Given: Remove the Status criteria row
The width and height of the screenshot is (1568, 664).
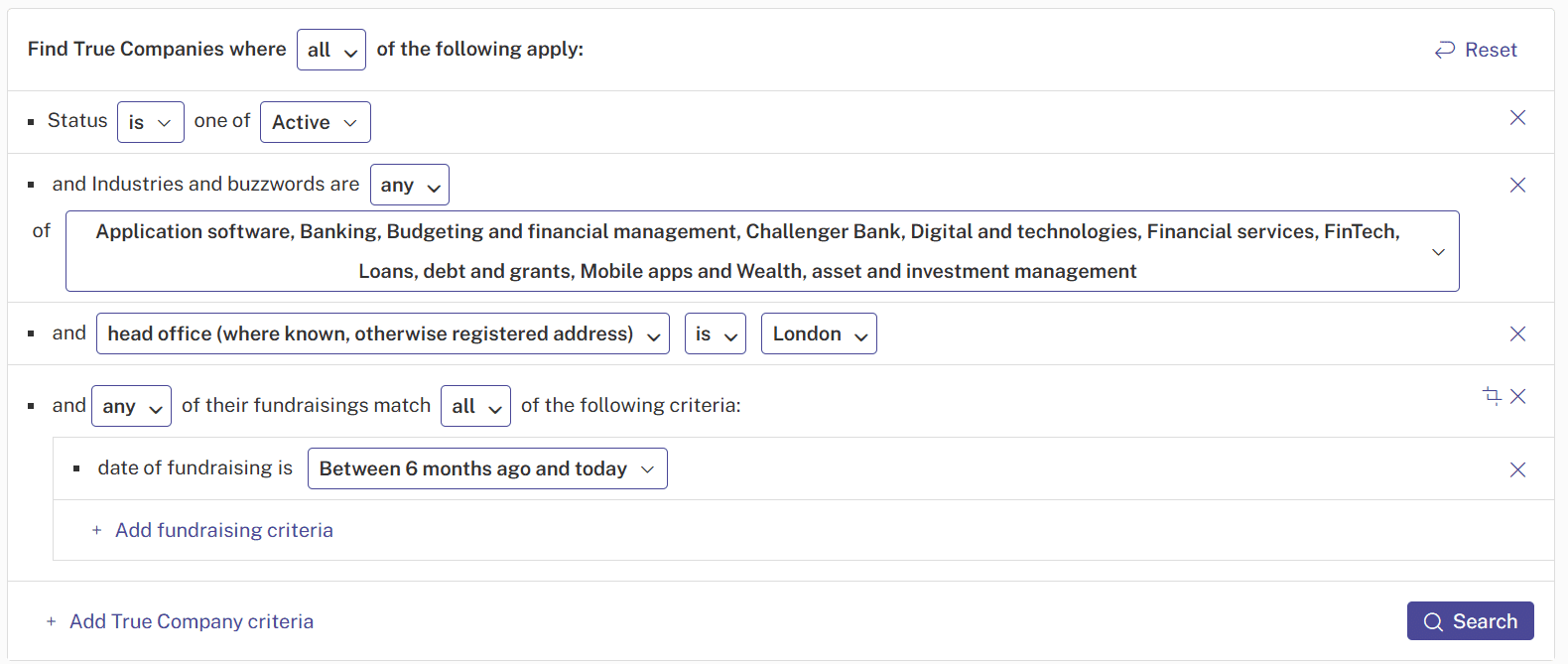Looking at the screenshot, I should (1517, 118).
